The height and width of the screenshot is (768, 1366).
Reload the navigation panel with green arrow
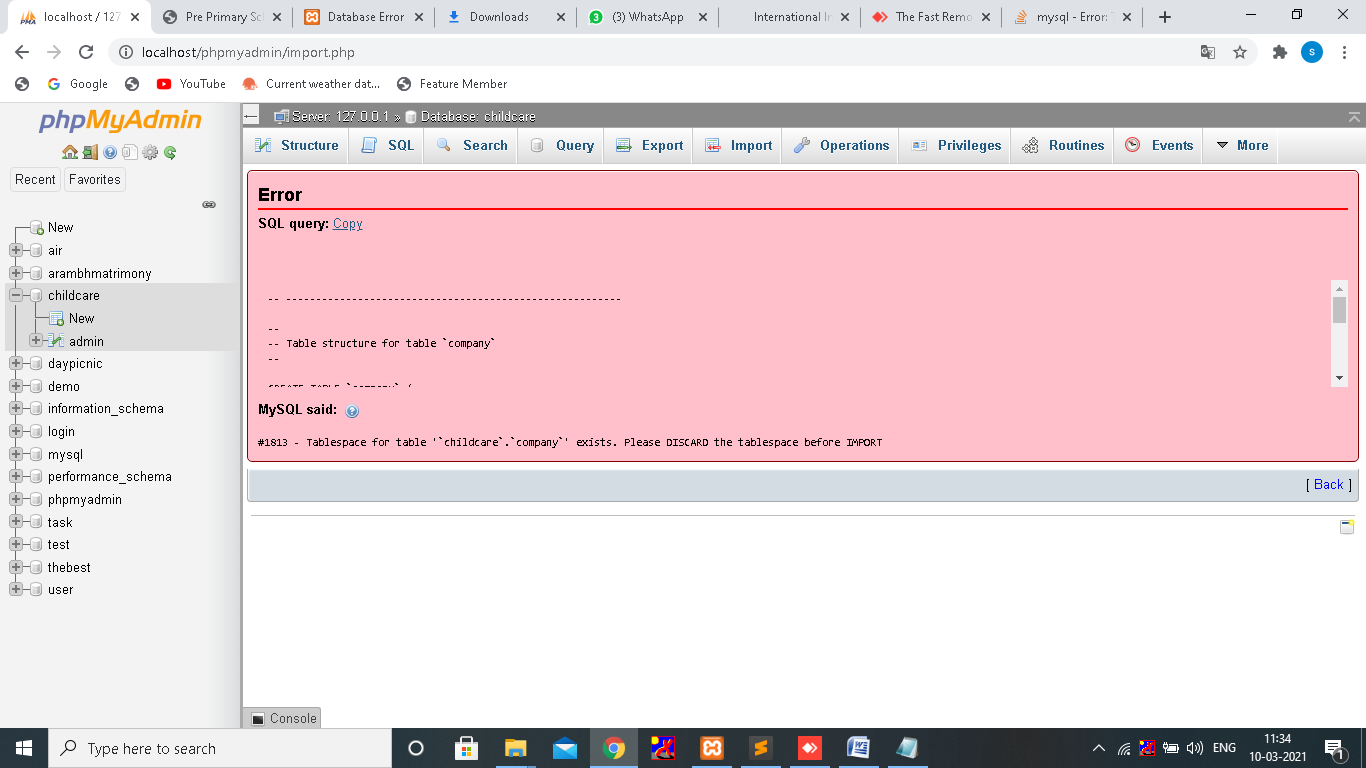pos(170,153)
